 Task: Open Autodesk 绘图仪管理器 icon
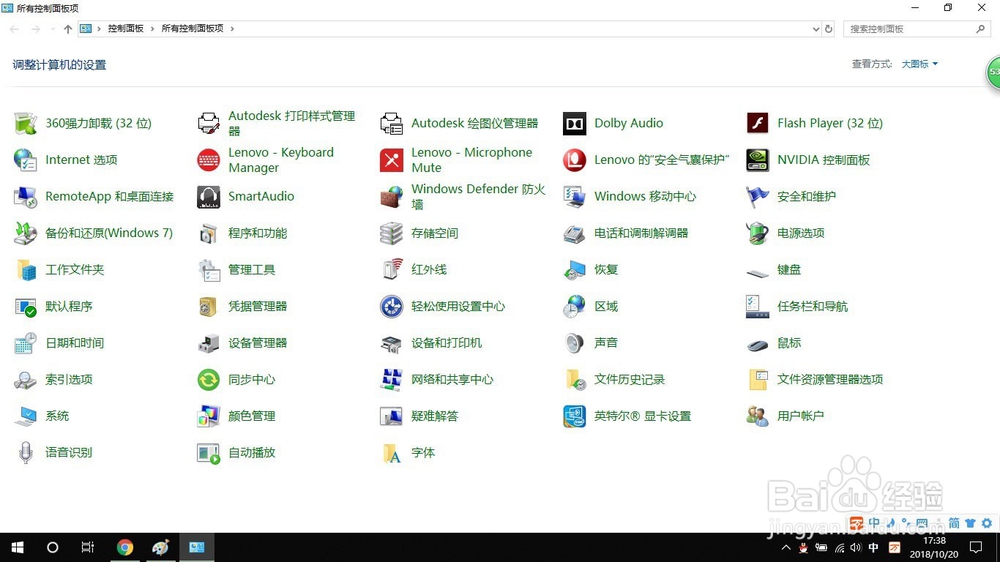click(391, 123)
